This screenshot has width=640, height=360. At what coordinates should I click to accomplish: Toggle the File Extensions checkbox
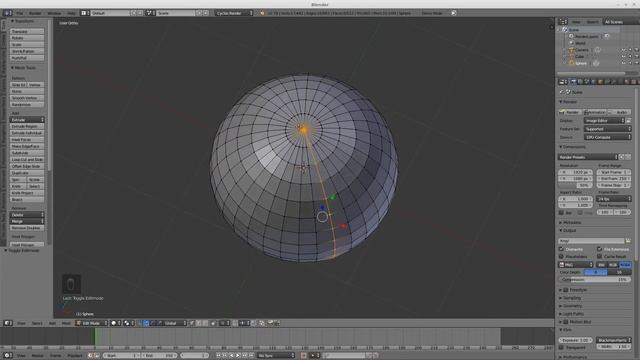600,249
